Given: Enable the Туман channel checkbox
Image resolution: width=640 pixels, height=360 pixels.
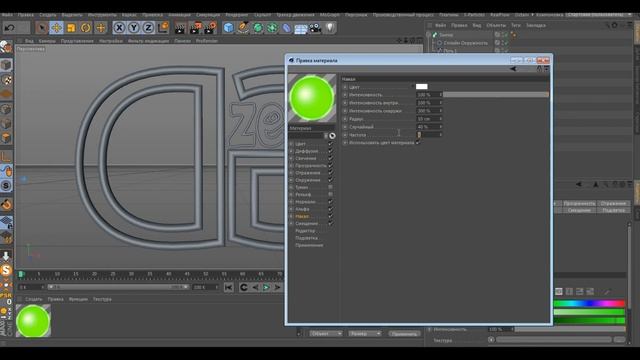Looking at the screenshot, I should [x=330, y=187].
